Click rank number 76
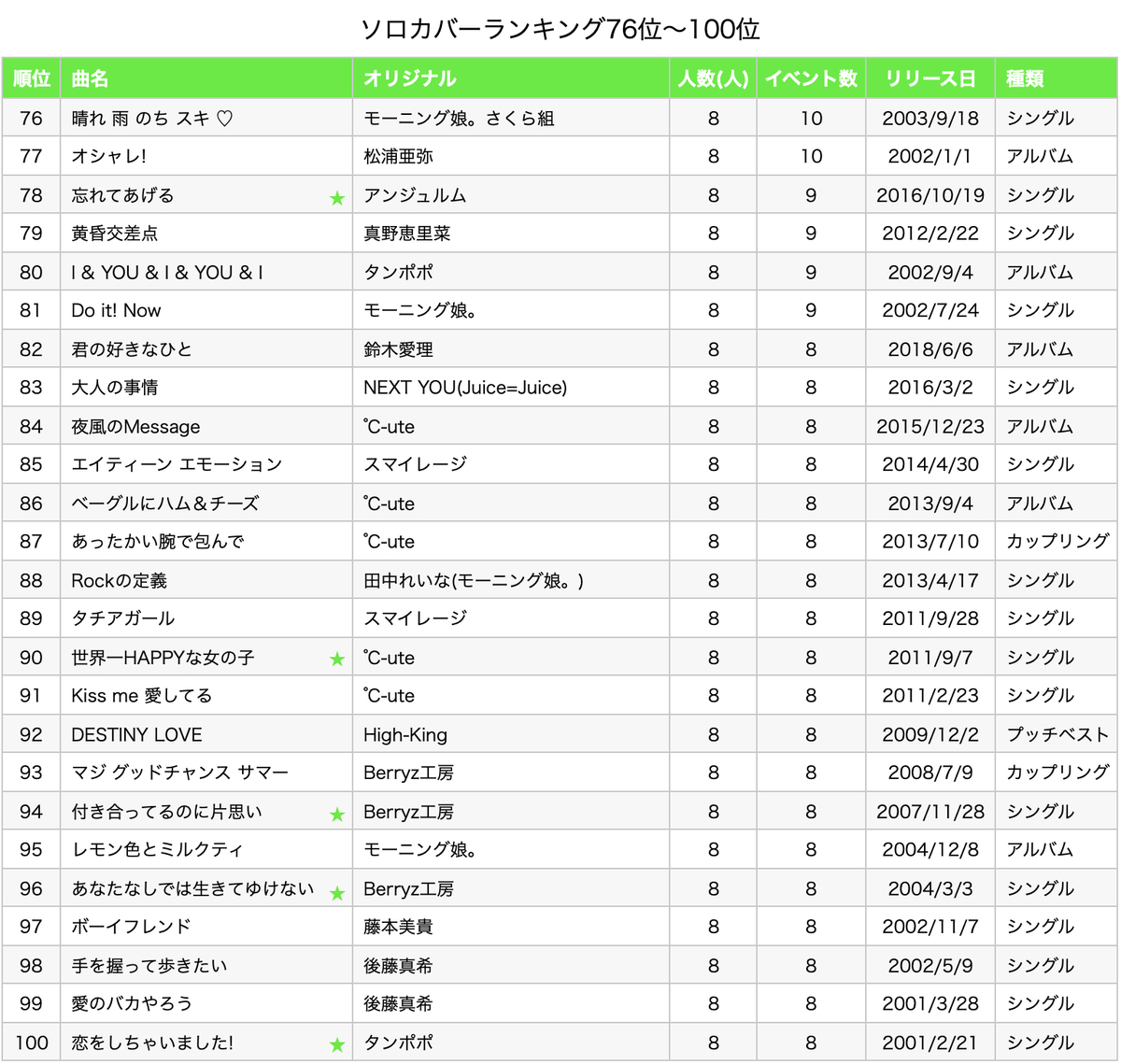This screenshot has width=1121, height=1064. coord(31,119)
